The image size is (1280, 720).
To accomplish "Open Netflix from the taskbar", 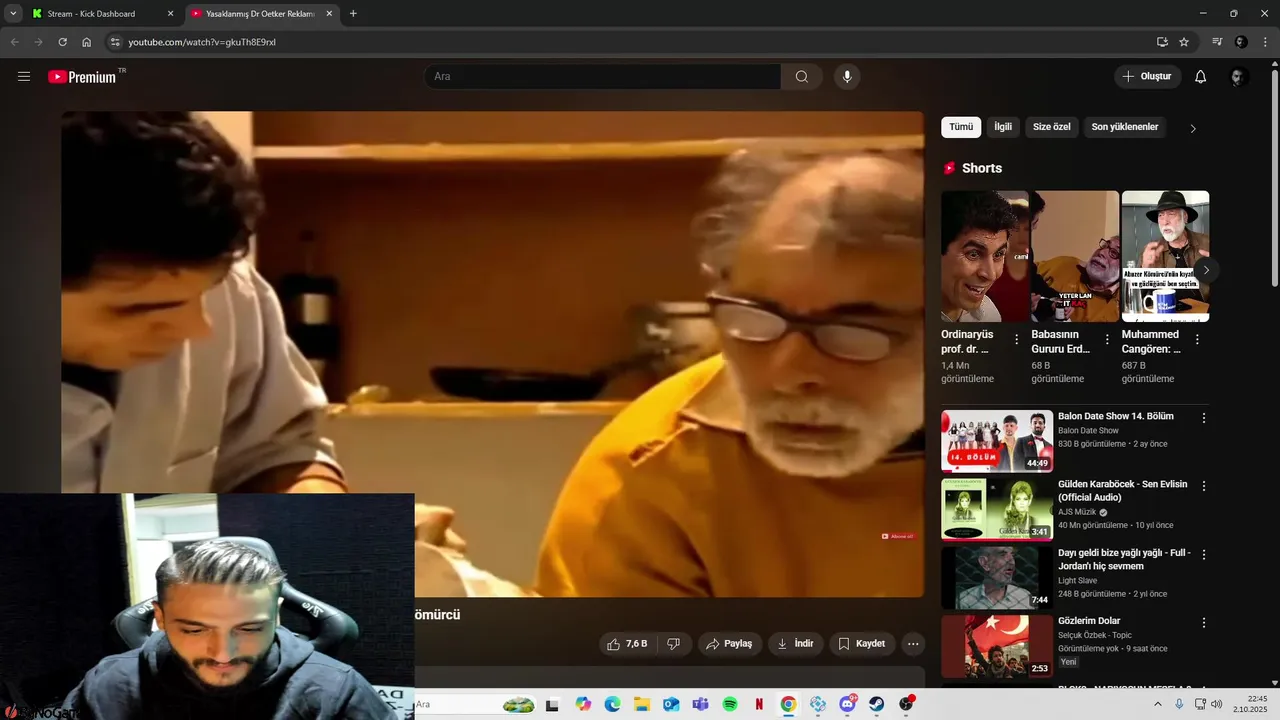I will pos(759,704).
